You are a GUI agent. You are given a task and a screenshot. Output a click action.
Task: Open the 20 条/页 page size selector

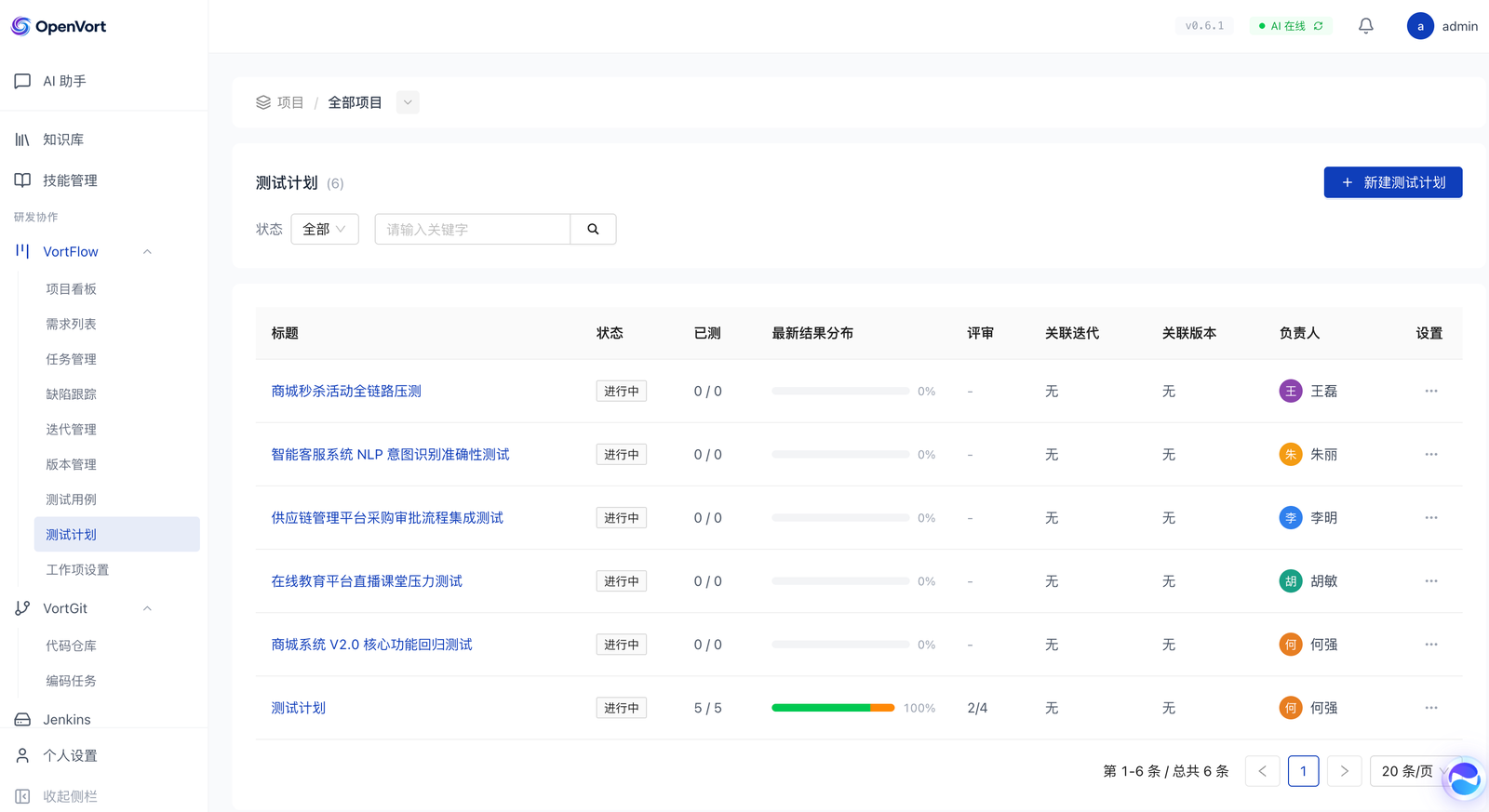pos(1407,771)
